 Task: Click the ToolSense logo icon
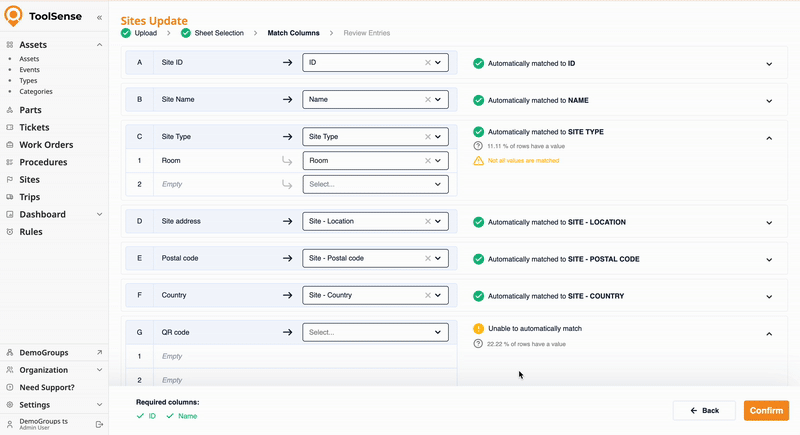[14, 17]
